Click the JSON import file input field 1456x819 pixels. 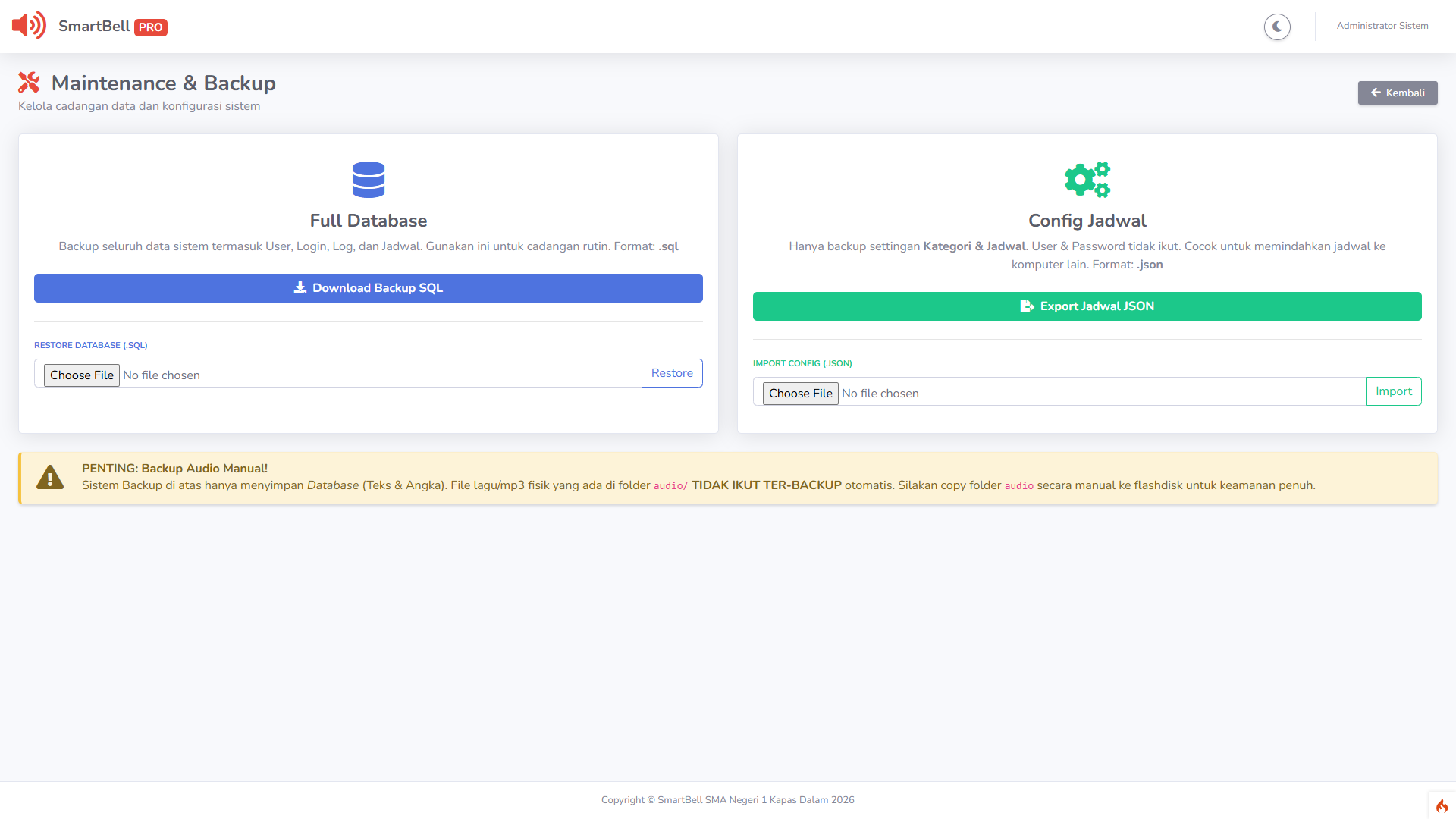(1100, 392)
